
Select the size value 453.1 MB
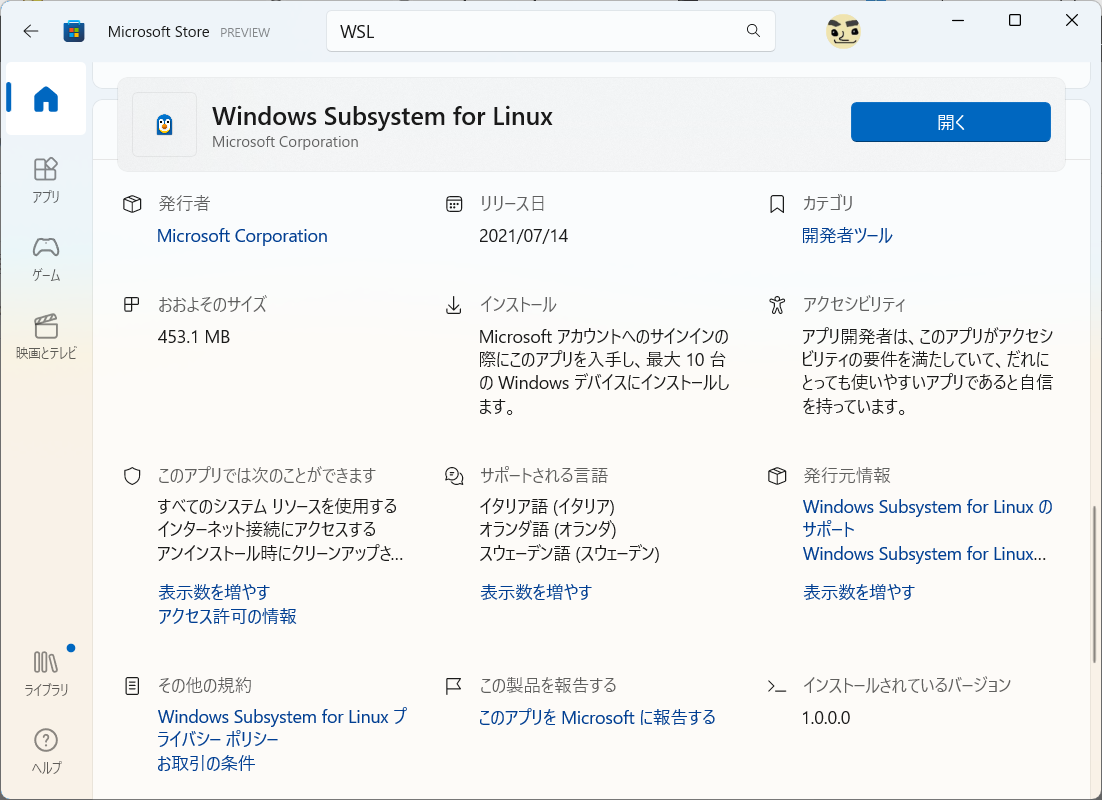(194, 337)
